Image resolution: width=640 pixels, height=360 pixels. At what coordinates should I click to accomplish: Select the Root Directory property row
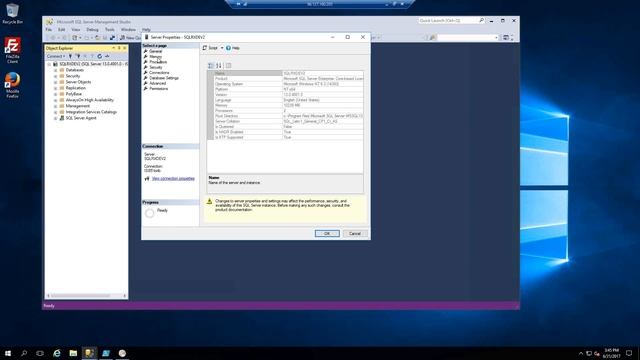click(289, 116)
